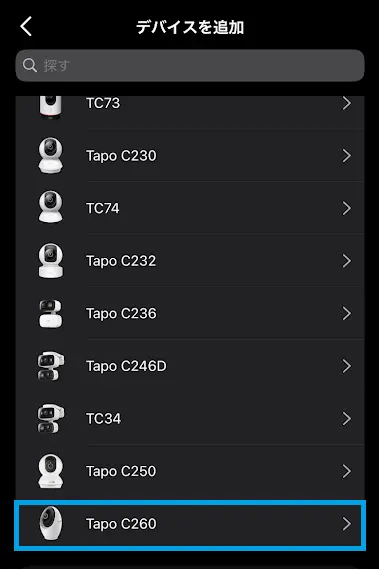Tap the Tapo C250 camera icon

tap(50, 471)
